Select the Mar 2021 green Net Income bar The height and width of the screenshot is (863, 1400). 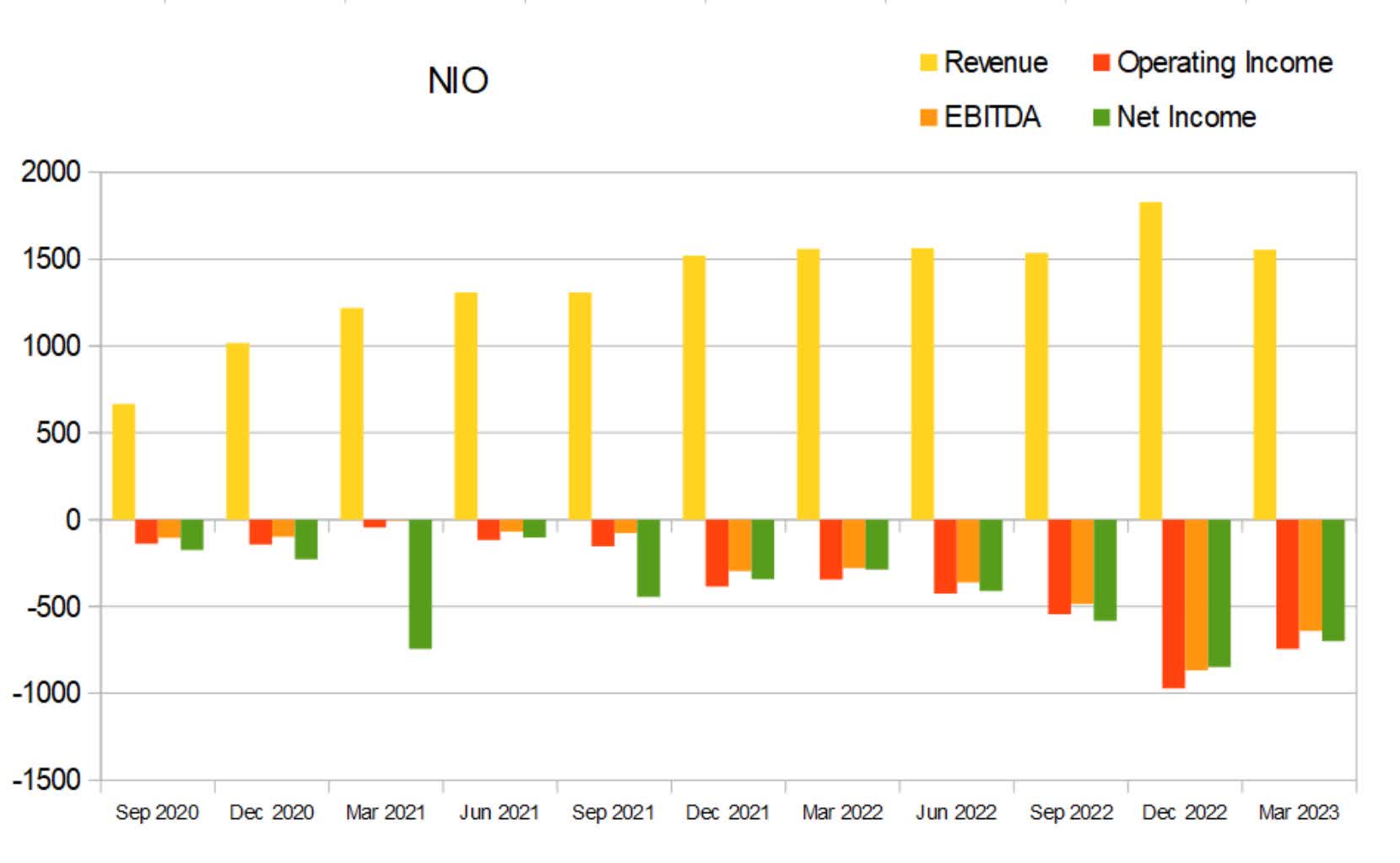(420, 584)
